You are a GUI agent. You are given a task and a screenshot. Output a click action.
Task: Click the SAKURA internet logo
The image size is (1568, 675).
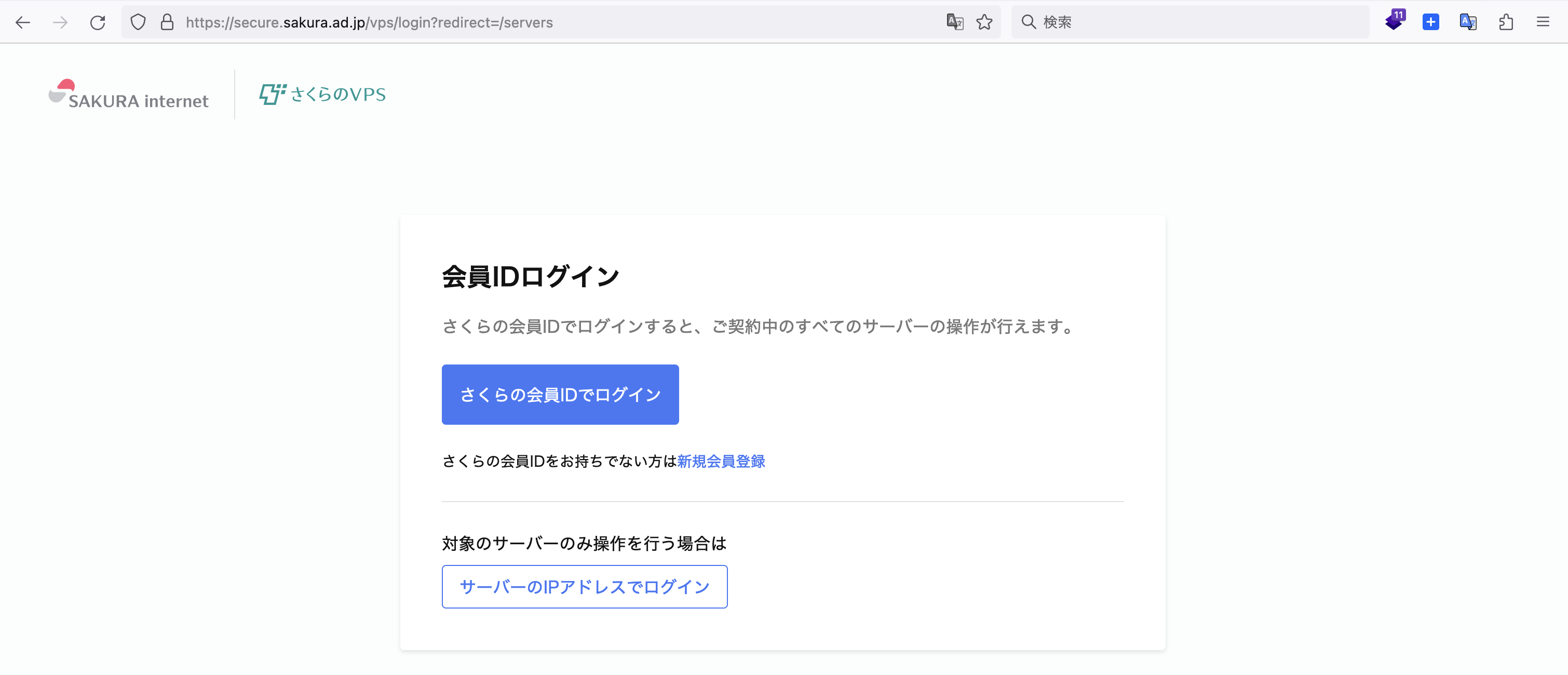point(128,95)
